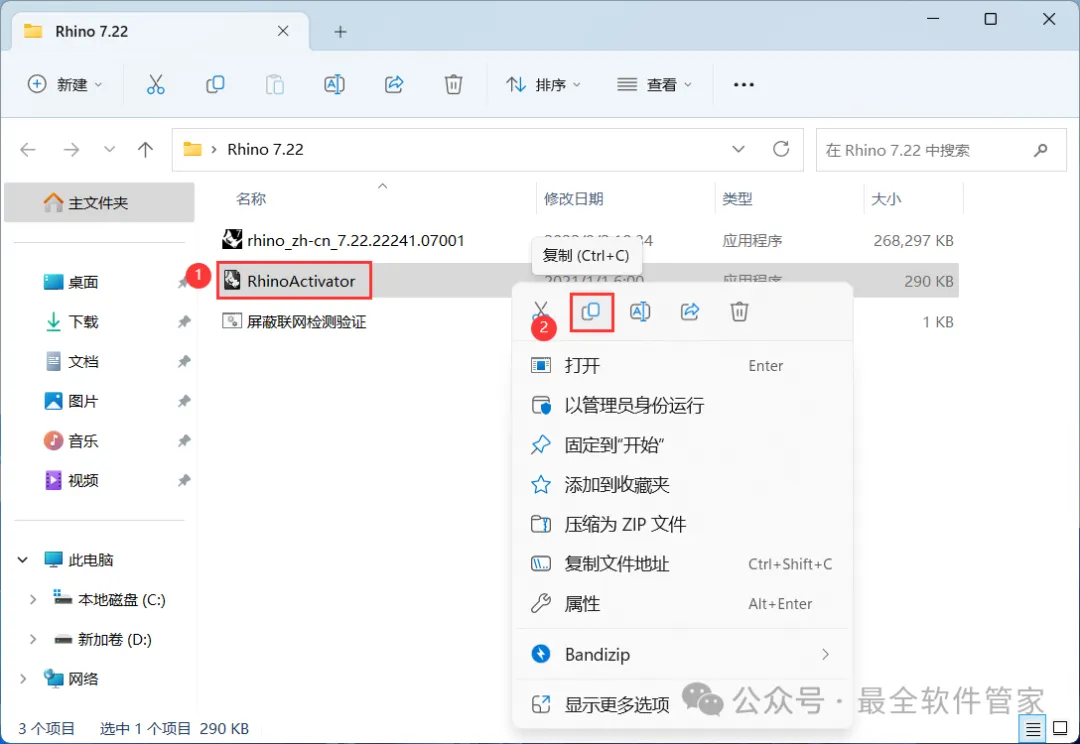Switch to large icons view in status bar
The height and width of the screenshot is (744, 1080).
(1060, 728)
